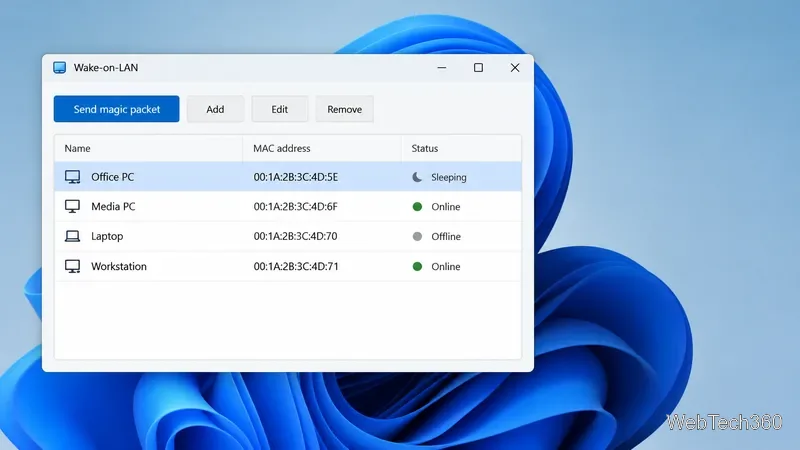800x450 pixels.
Task: Close the Wake-on-LAN window
Action: click(515, 67)
